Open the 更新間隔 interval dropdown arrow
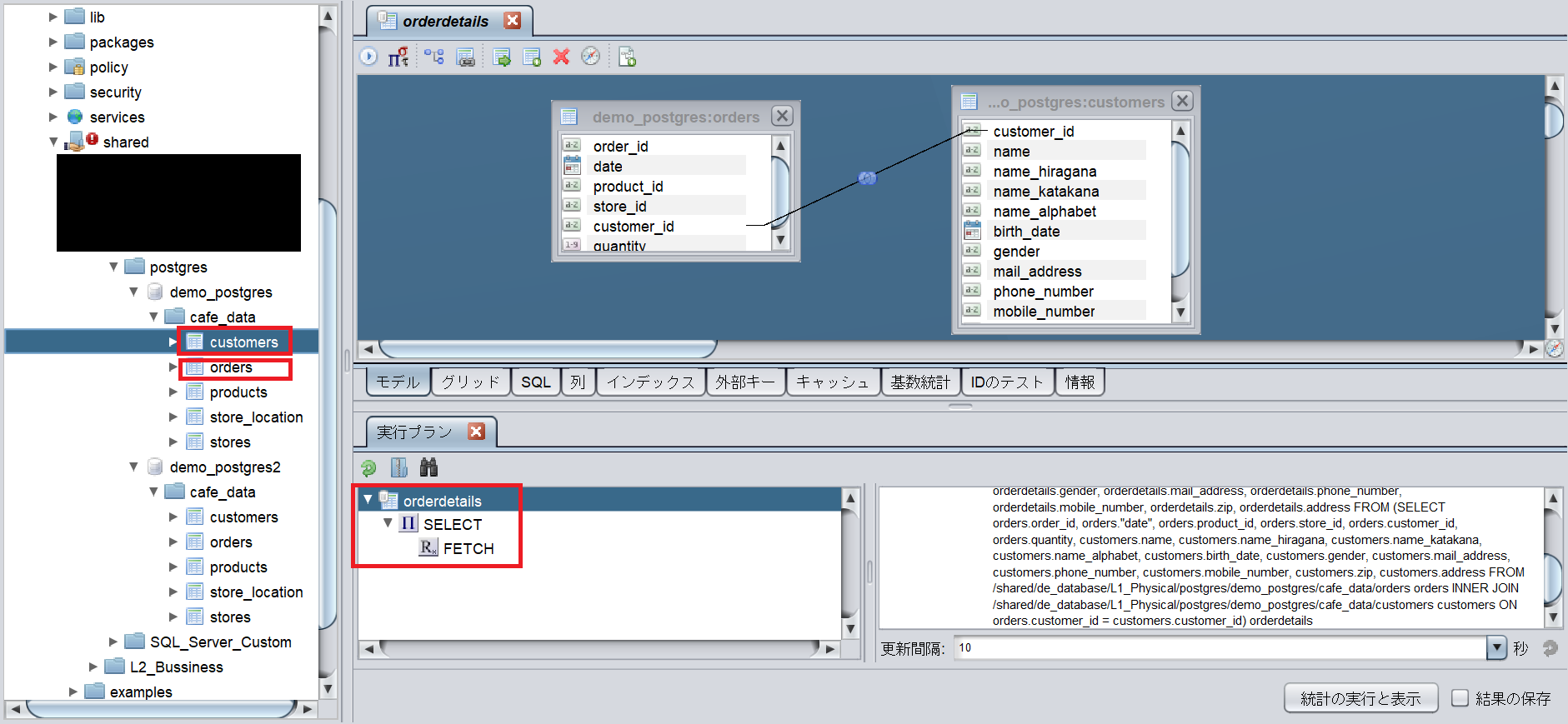 (x=1496, y=647)
